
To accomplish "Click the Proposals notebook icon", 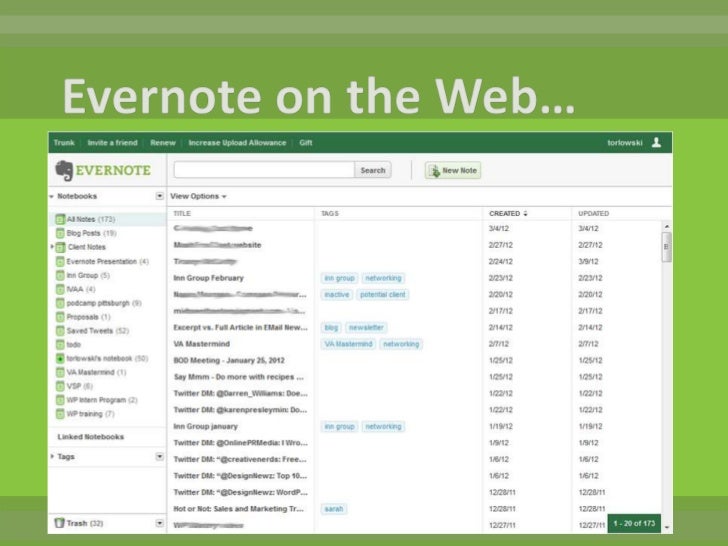I will [x=60, y=317].
